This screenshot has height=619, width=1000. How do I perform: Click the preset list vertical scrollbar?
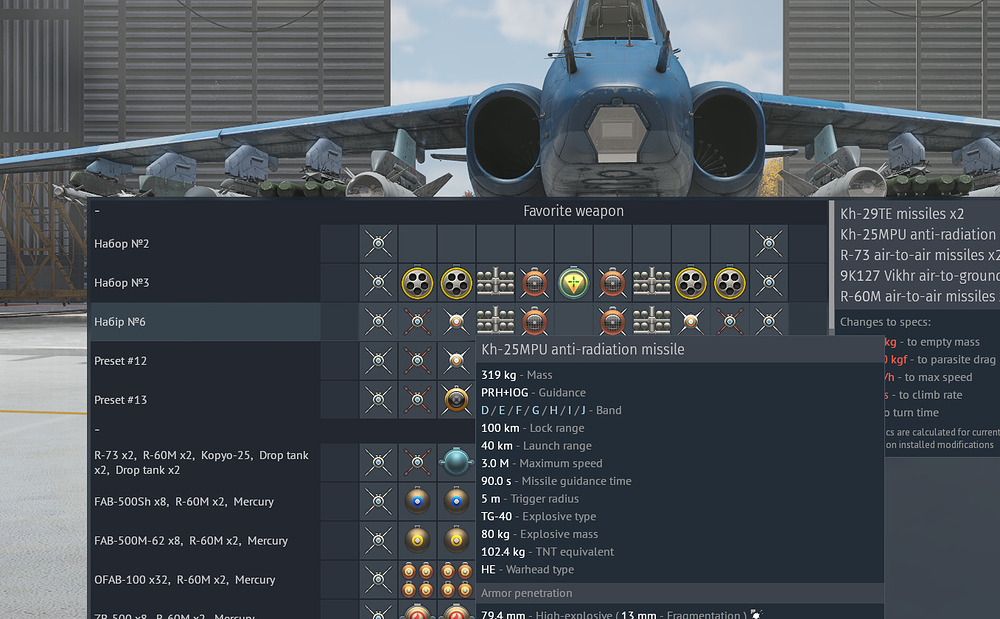pos(831,266)
